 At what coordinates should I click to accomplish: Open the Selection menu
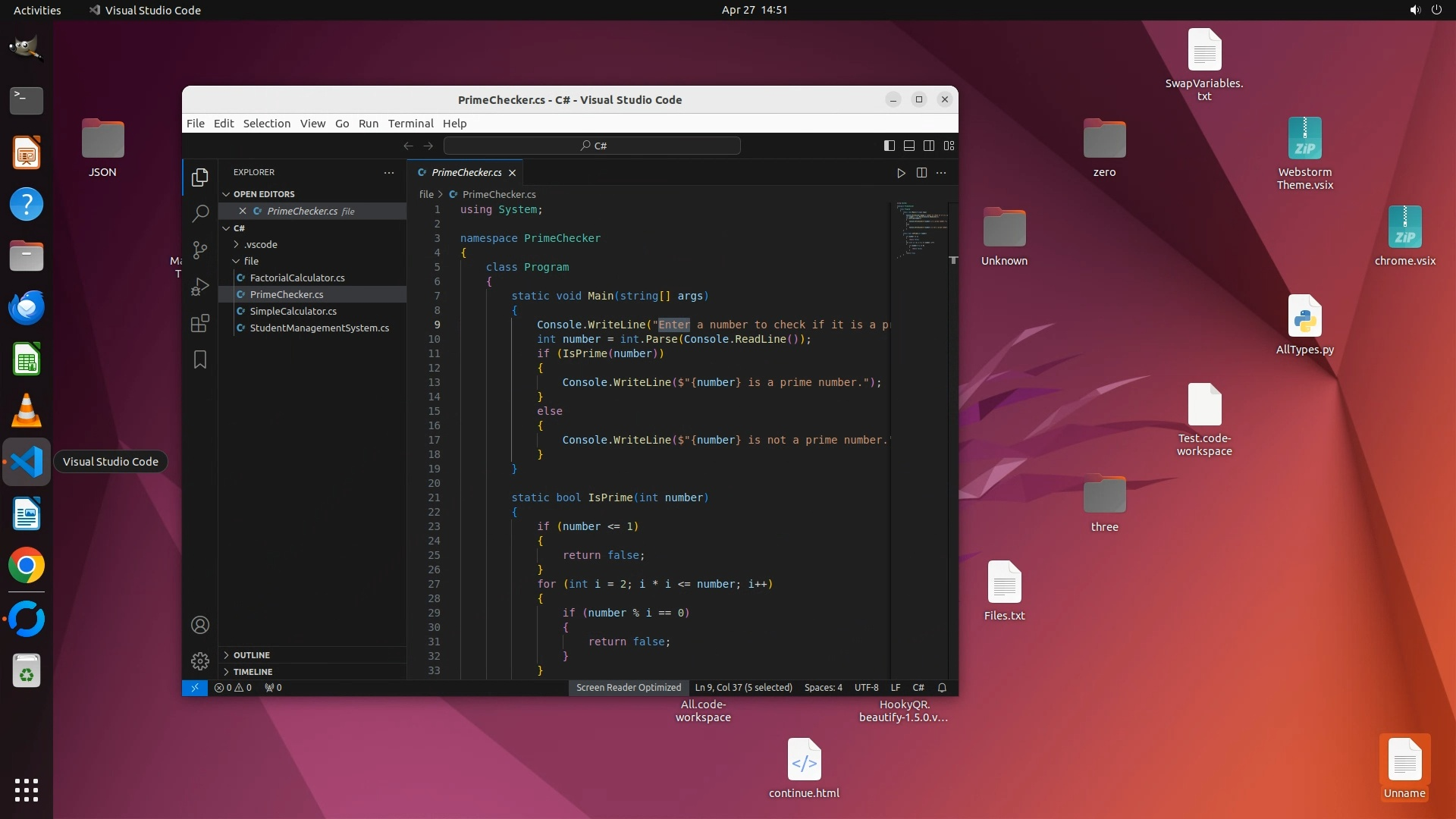266,124
